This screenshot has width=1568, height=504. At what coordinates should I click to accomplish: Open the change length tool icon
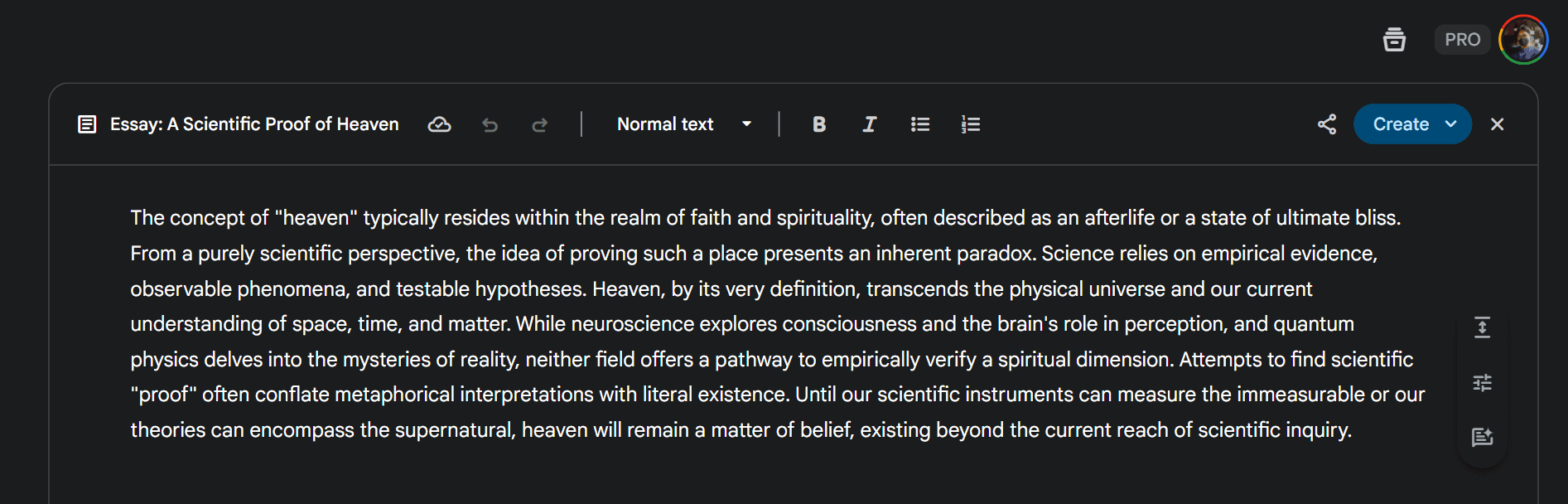pos(1482,327)
